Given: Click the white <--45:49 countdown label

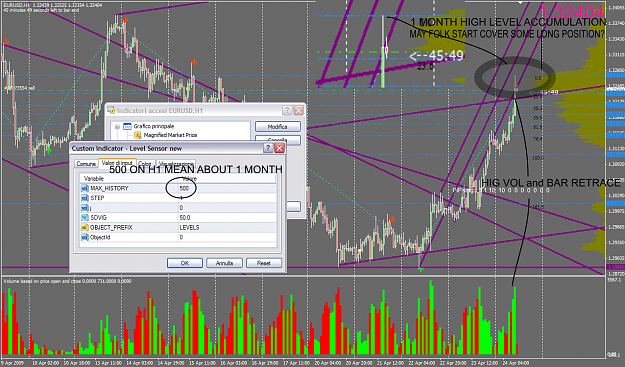Looking at the screenshot, I should pos(436,56).
